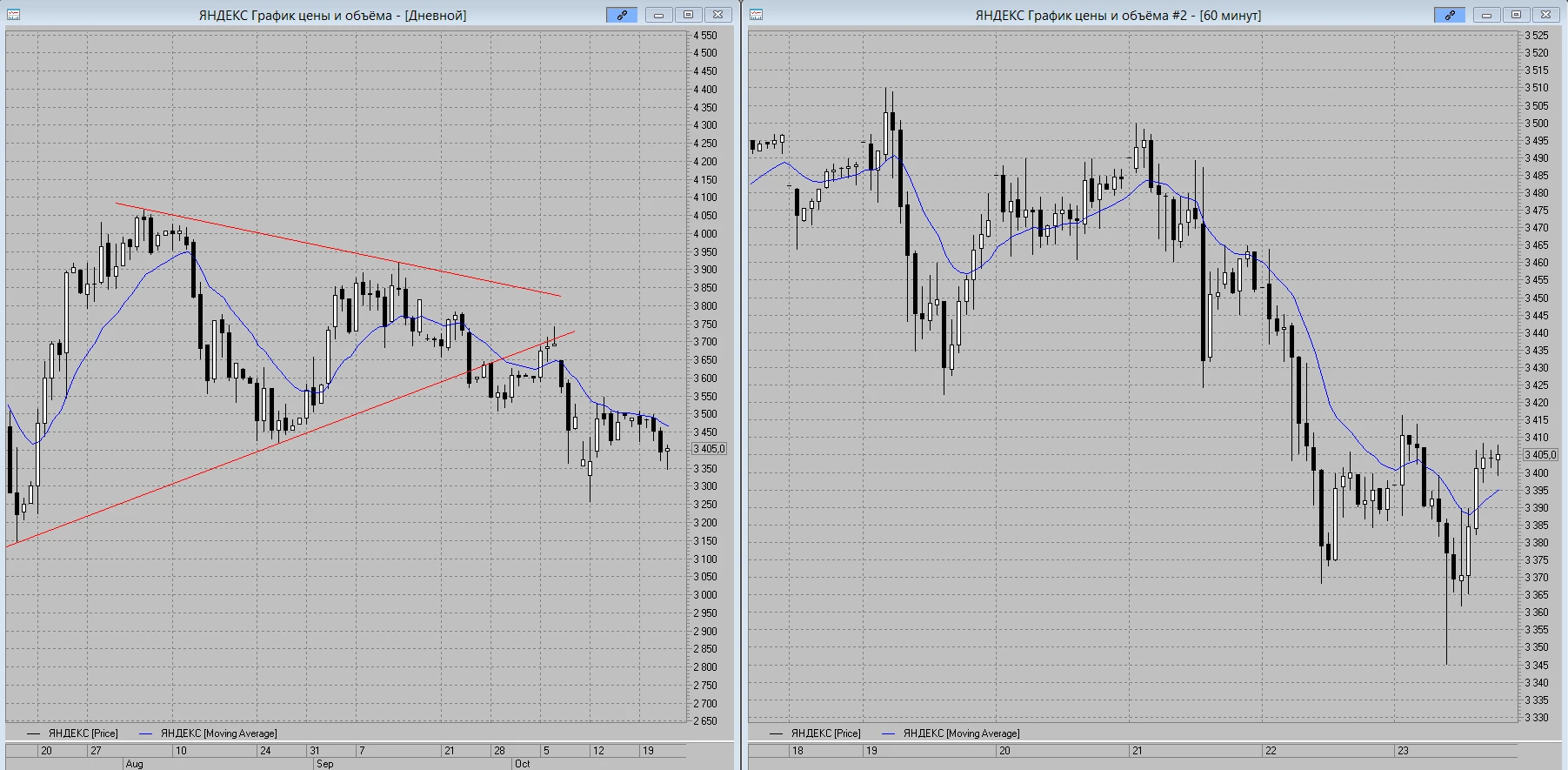Click the 3 405,0 price tag on the daily axis
This screenshot has height=770, width=1568.
click(x=709, y=449)
